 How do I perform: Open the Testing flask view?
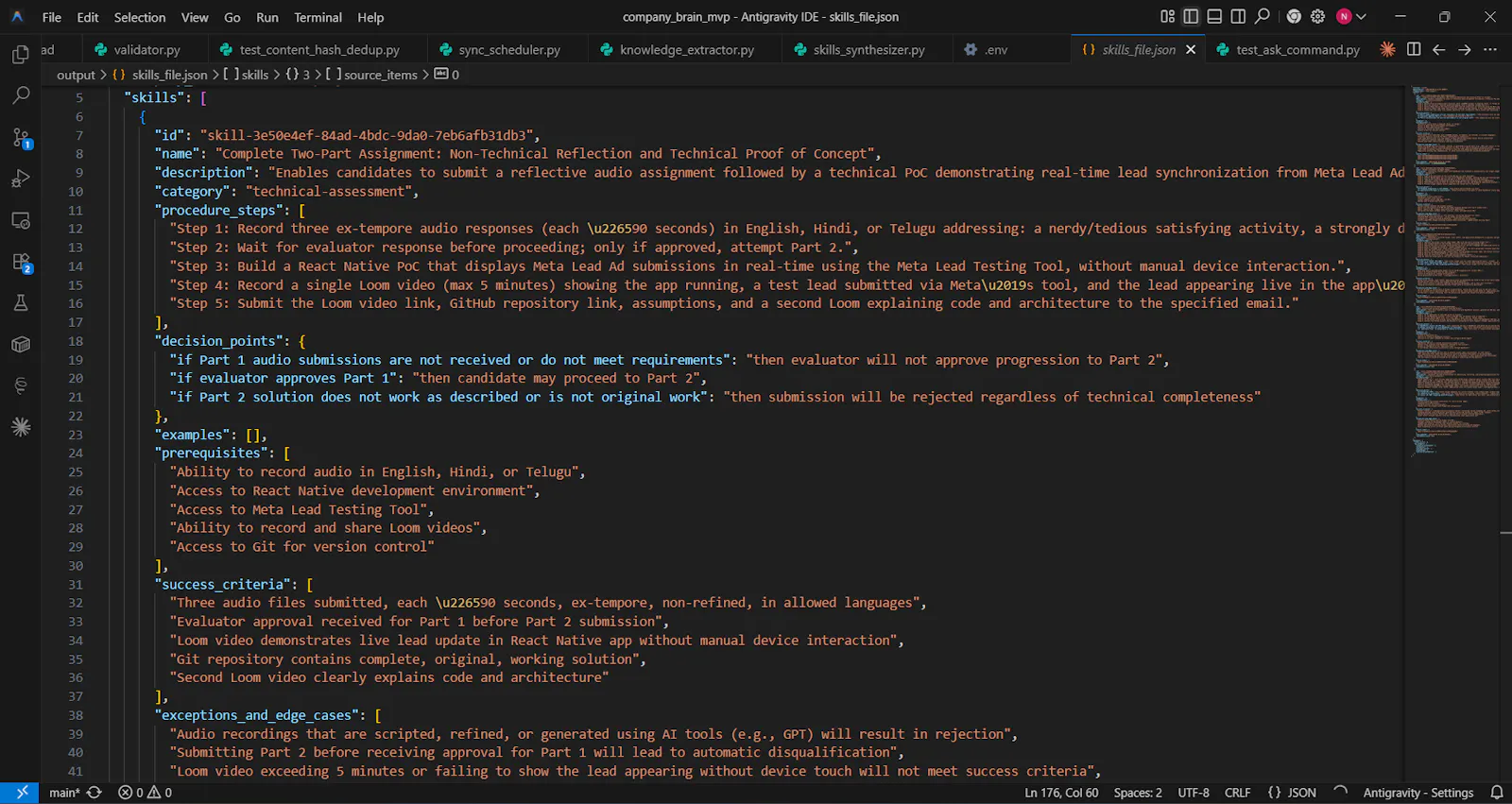tap(21, 302)
